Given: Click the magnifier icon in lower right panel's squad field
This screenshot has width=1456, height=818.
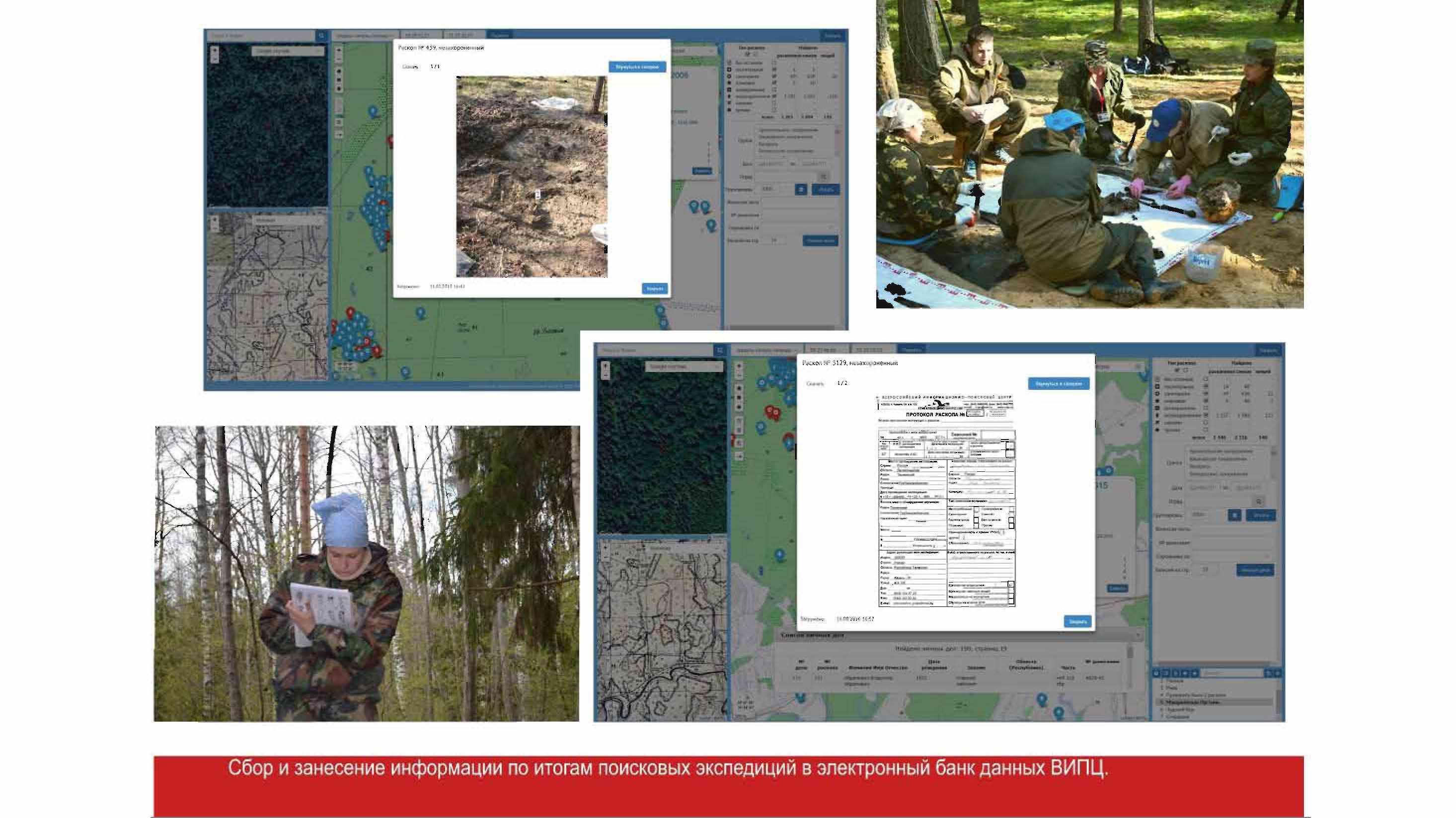Looking at the screenshot, I should pos(1259,502).
